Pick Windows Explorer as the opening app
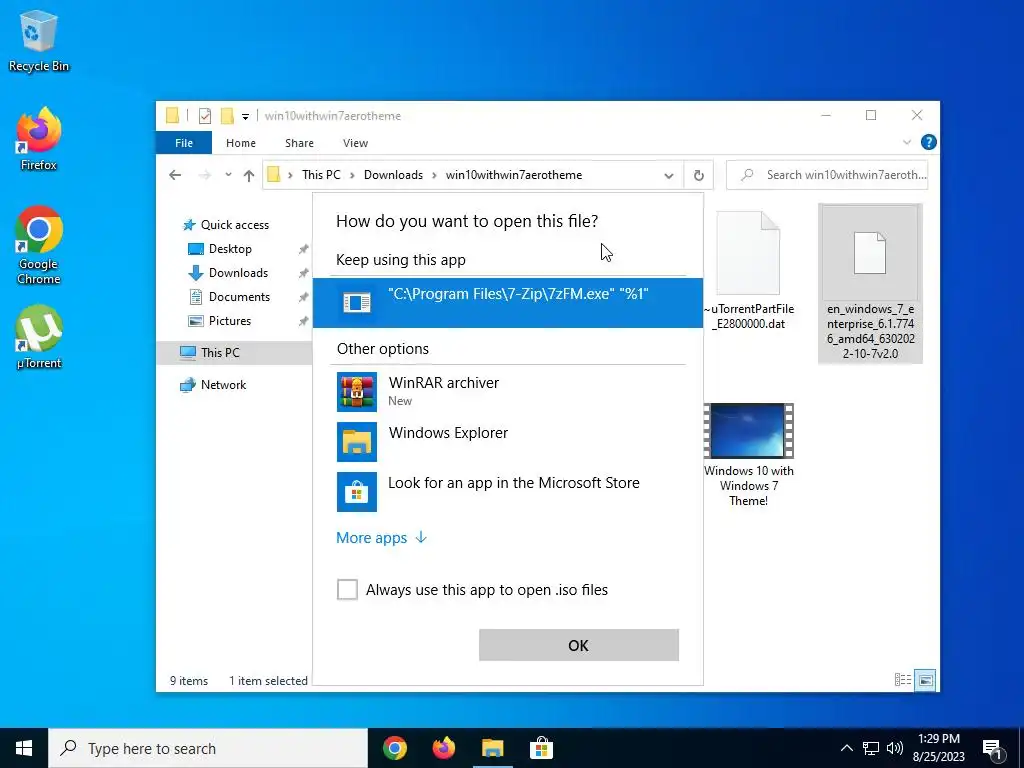 tap(507, 441)
